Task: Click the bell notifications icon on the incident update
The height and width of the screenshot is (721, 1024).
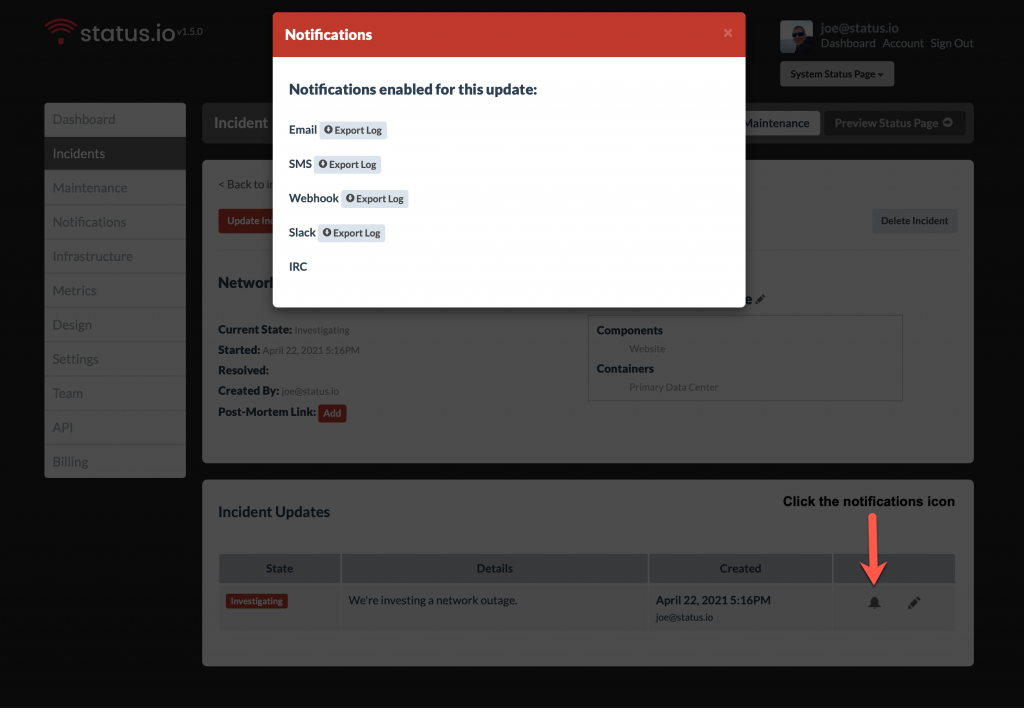Action: click(873, 602)
